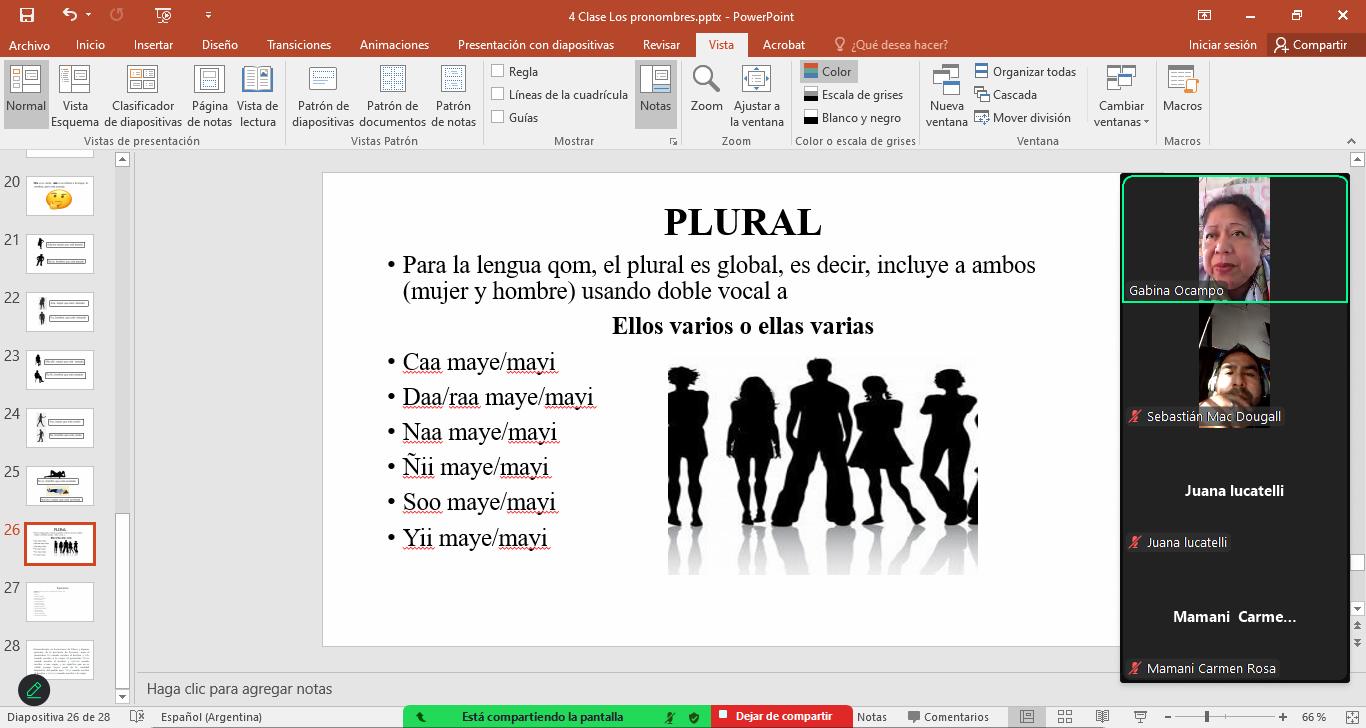1366x728 pixels.
Task: Open the Mostrar group dialog launcher
Action: click(x=673, y=142)
